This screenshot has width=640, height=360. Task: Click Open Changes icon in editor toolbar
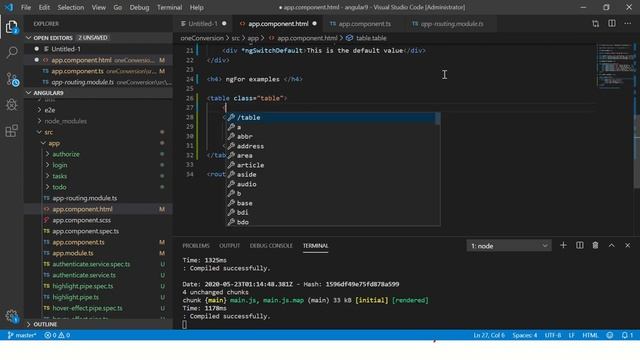coord(596,24)
